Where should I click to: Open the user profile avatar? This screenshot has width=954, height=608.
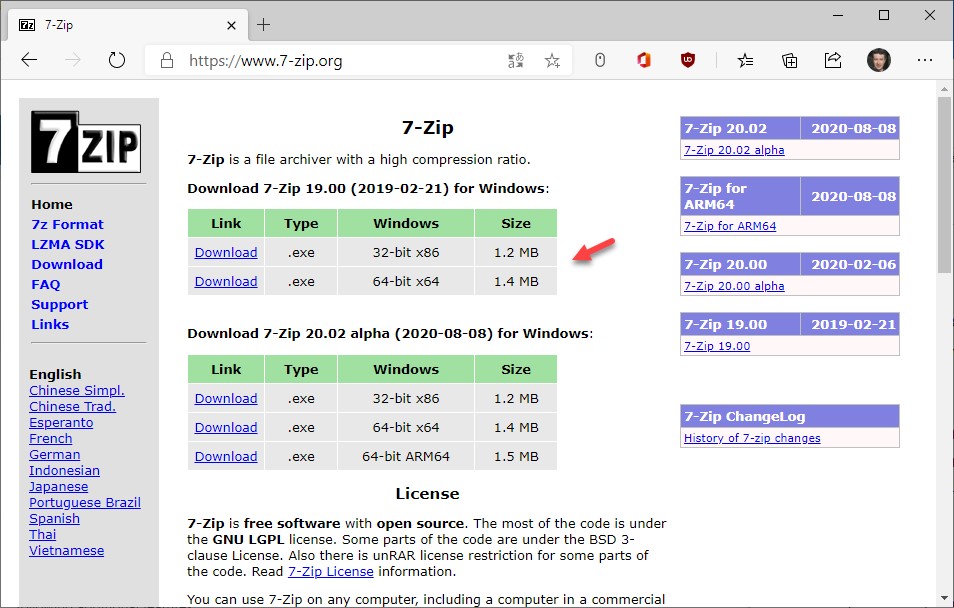(x=878, y=60)
